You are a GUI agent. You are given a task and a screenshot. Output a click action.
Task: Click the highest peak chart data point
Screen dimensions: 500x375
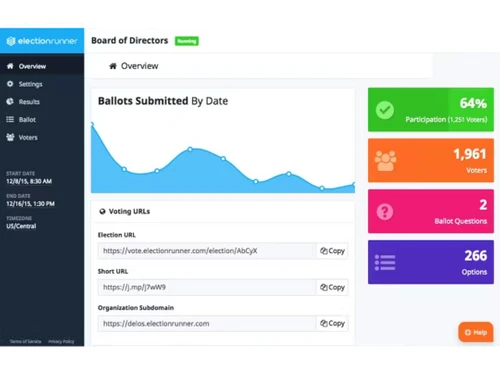(x=92, y=124)
